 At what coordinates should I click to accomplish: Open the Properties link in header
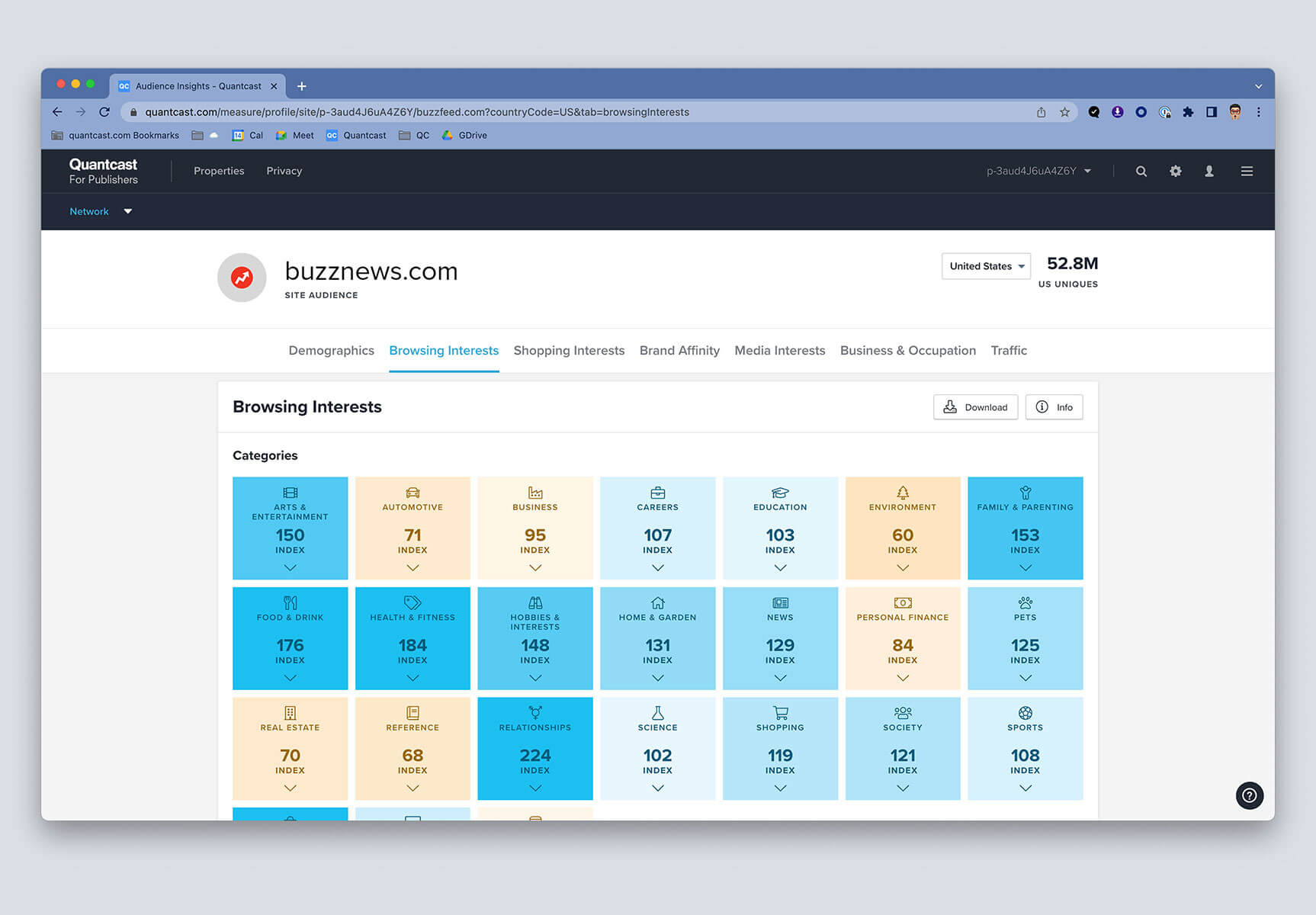pyautogui.click(x=219, y=171)
